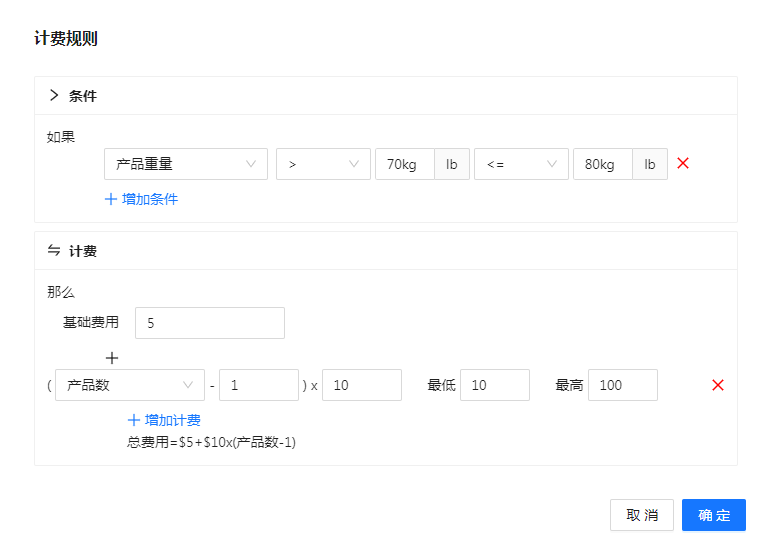This screenshot has height=544, width=776.
Task: Collapse the 条件 section chevron
Action: 54,96
